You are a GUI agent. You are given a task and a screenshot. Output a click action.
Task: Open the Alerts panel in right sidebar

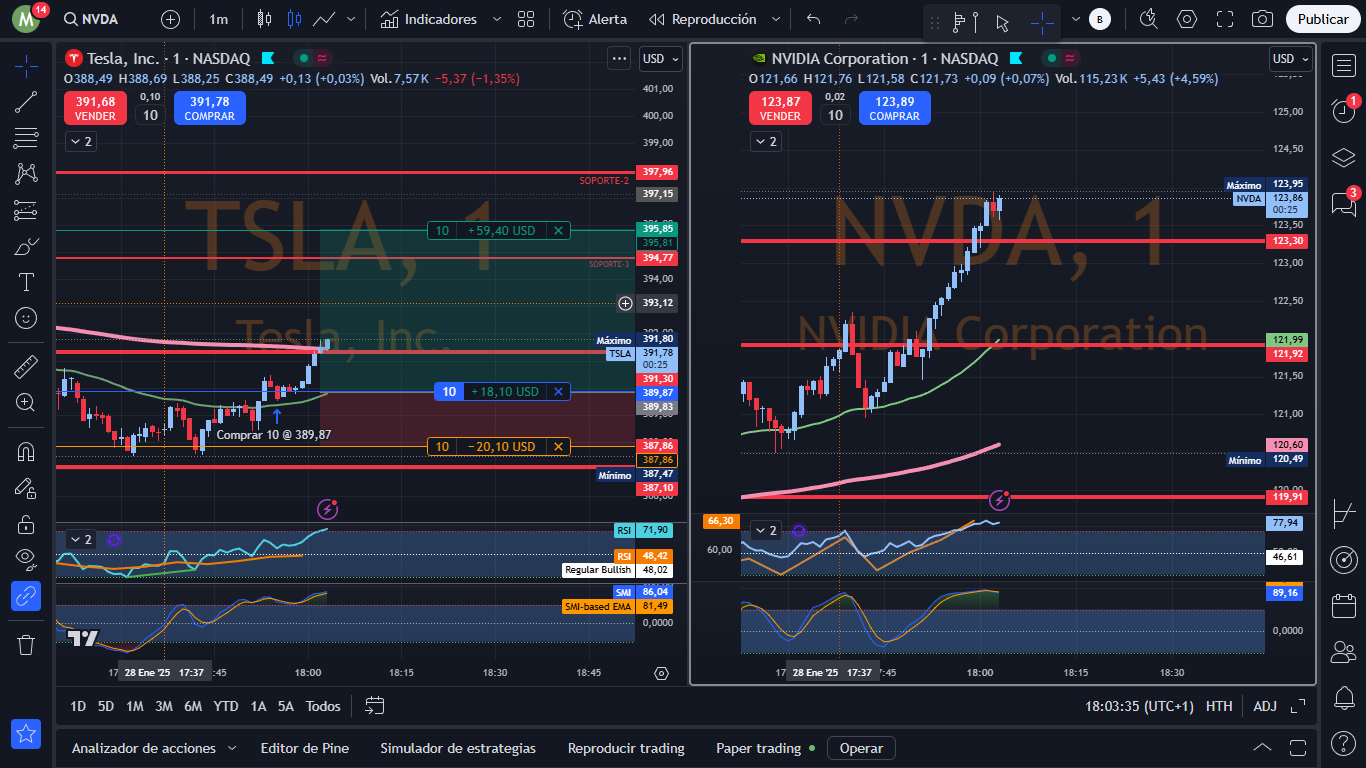[1344, 110]
